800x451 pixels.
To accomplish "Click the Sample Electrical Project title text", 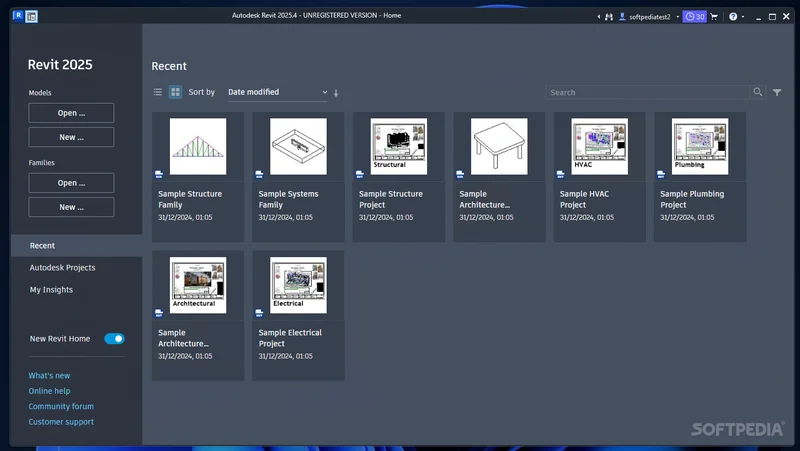I will pos(290,338).
